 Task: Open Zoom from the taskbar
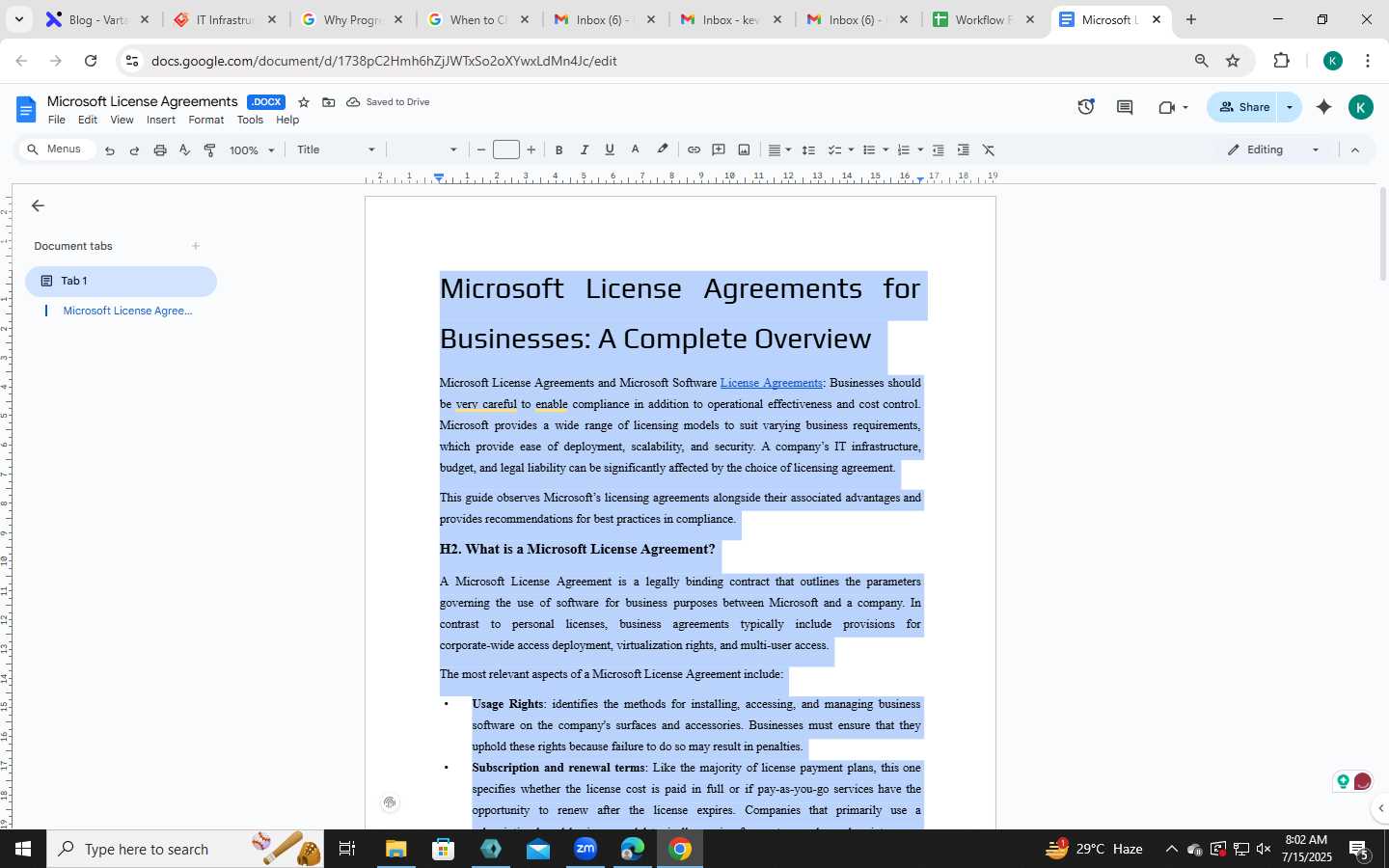[586, 849]
